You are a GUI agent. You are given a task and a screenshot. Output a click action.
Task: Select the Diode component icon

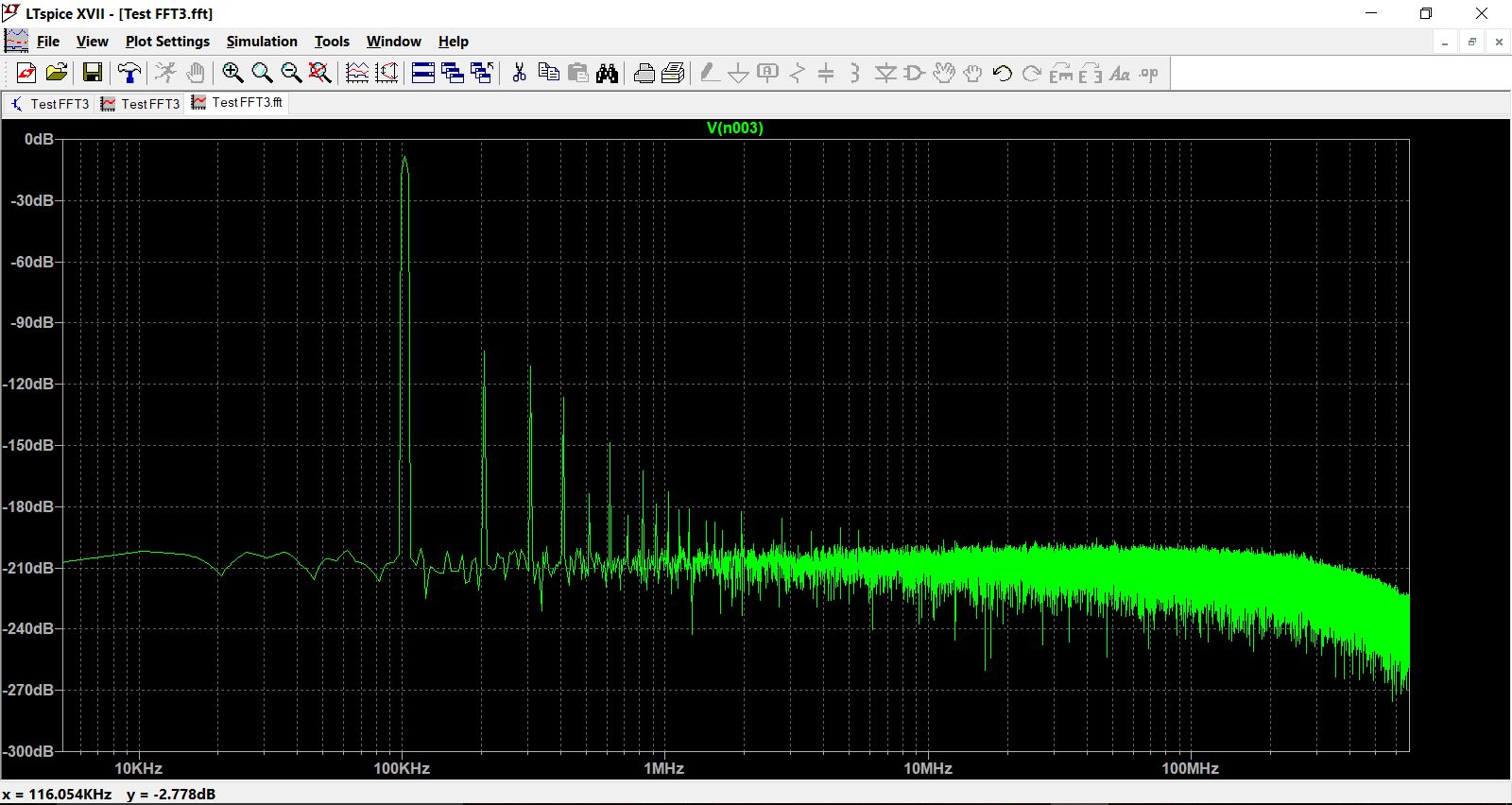[x=885, y=73]
